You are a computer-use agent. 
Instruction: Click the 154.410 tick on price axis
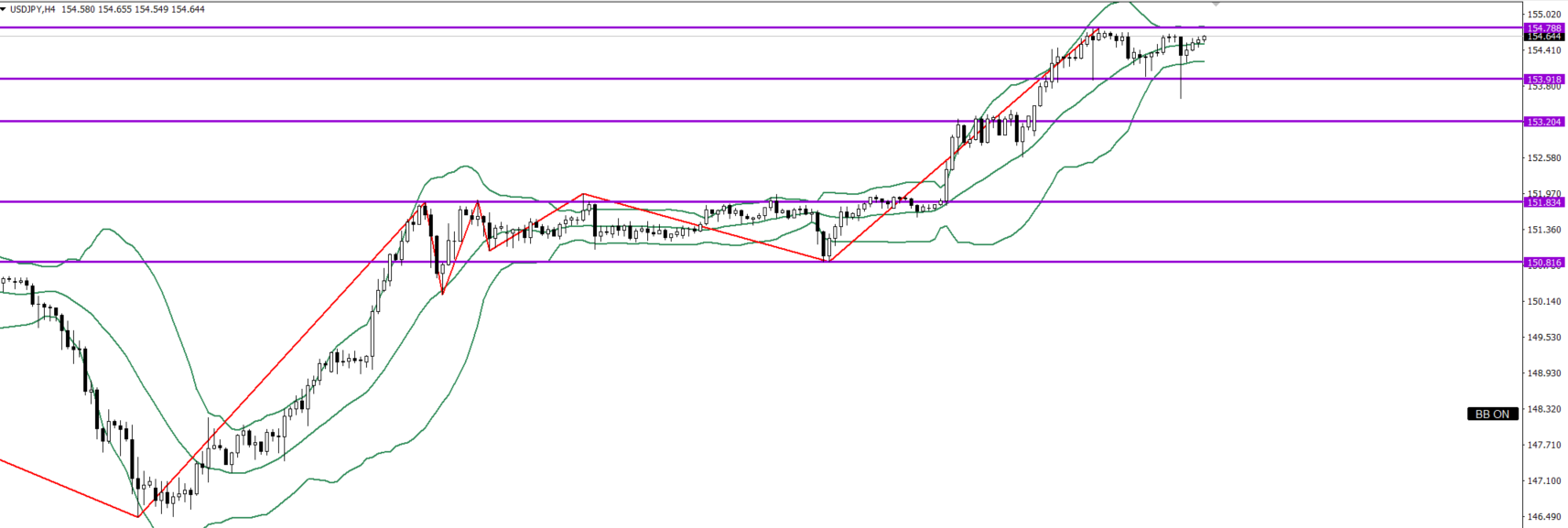tap(1543, 50)
